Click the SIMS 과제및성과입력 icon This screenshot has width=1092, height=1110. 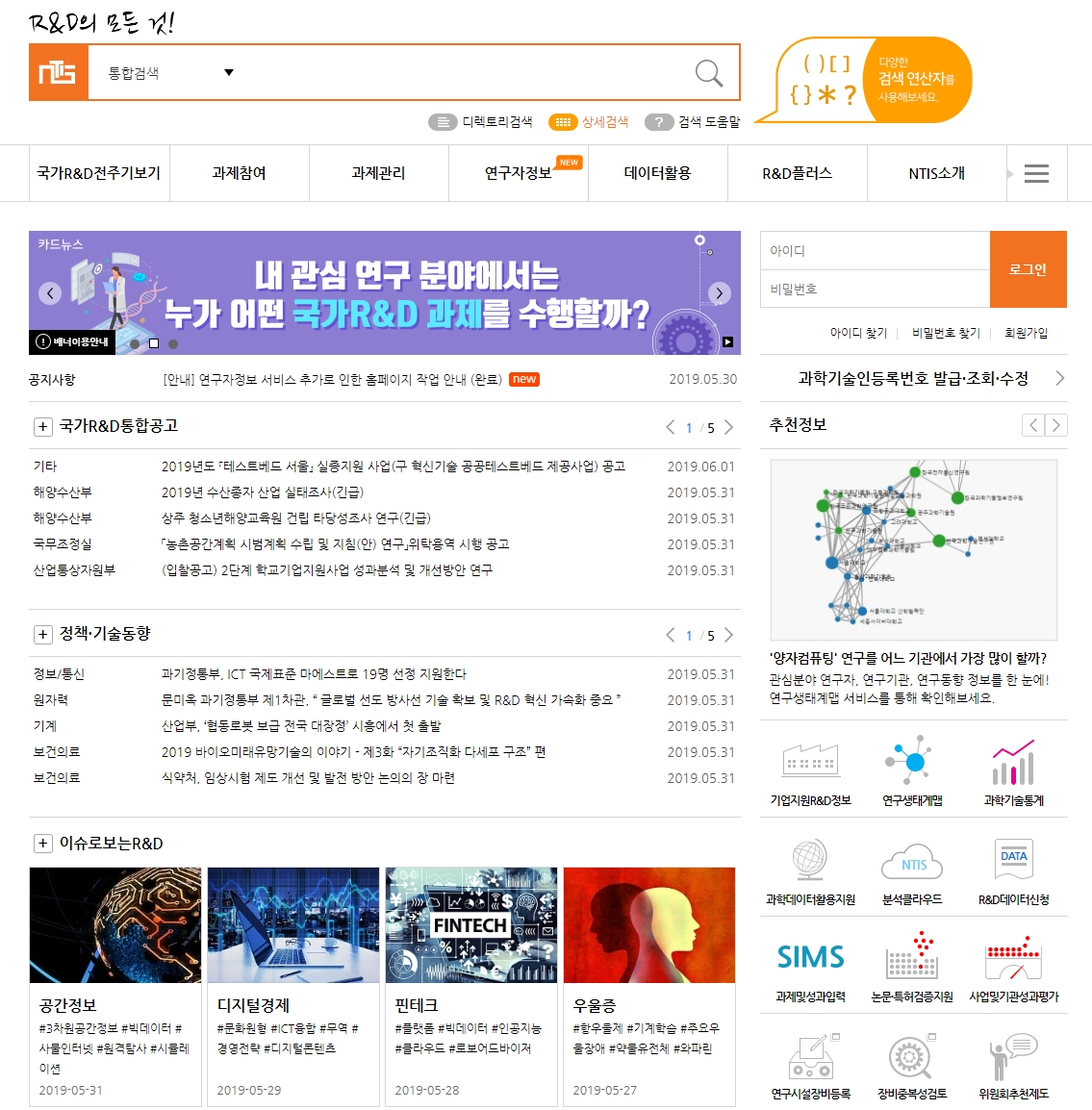coord(810,958)
